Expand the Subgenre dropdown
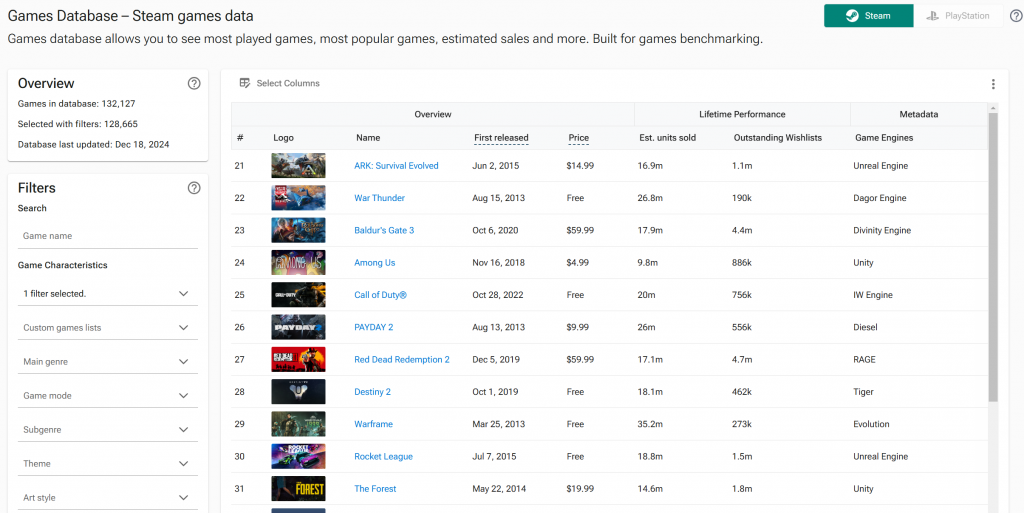Image resolution: width=1024 pixels, height=513 pixels. (108, 430)
